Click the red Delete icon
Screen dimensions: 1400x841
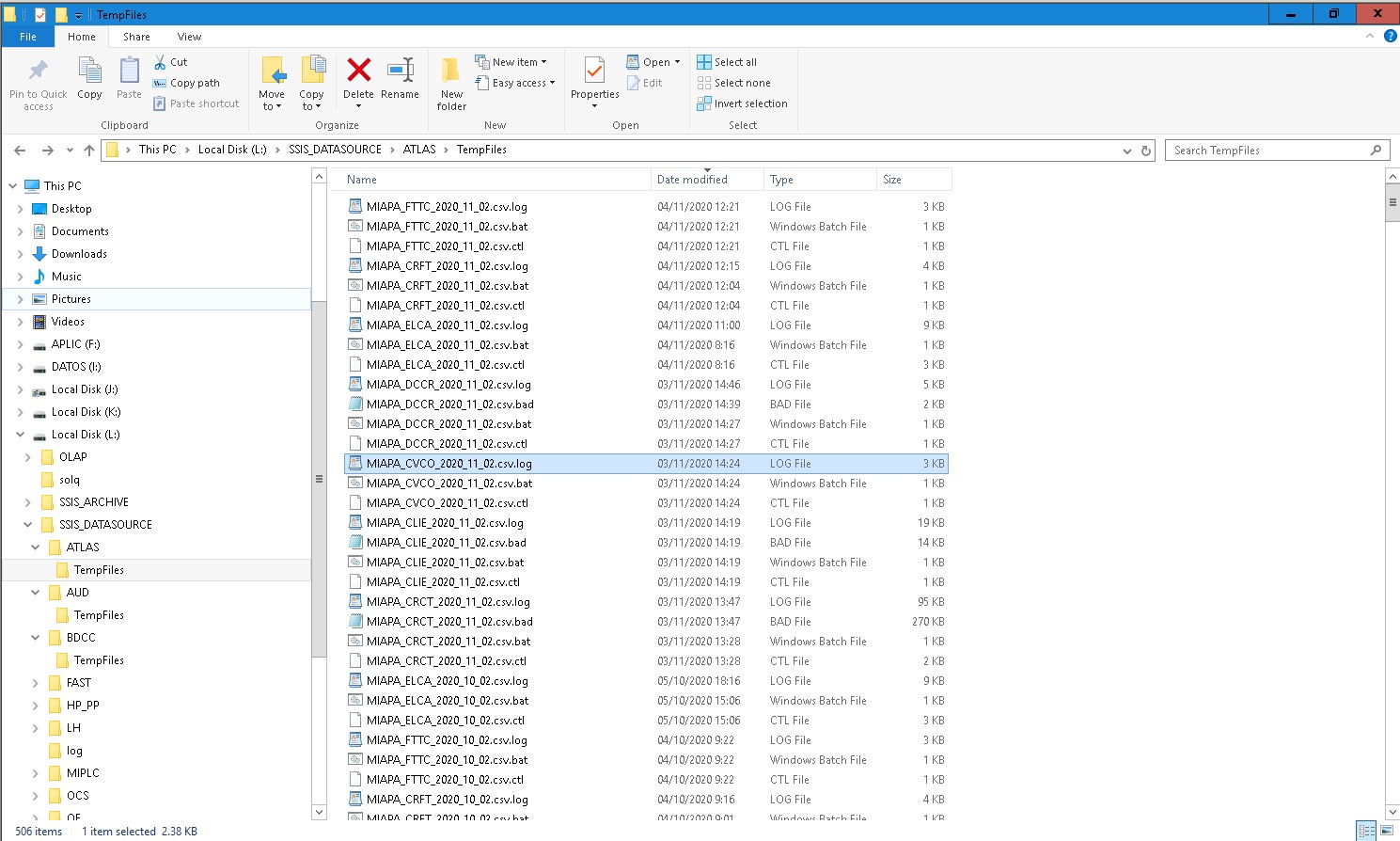click(358, 70)
